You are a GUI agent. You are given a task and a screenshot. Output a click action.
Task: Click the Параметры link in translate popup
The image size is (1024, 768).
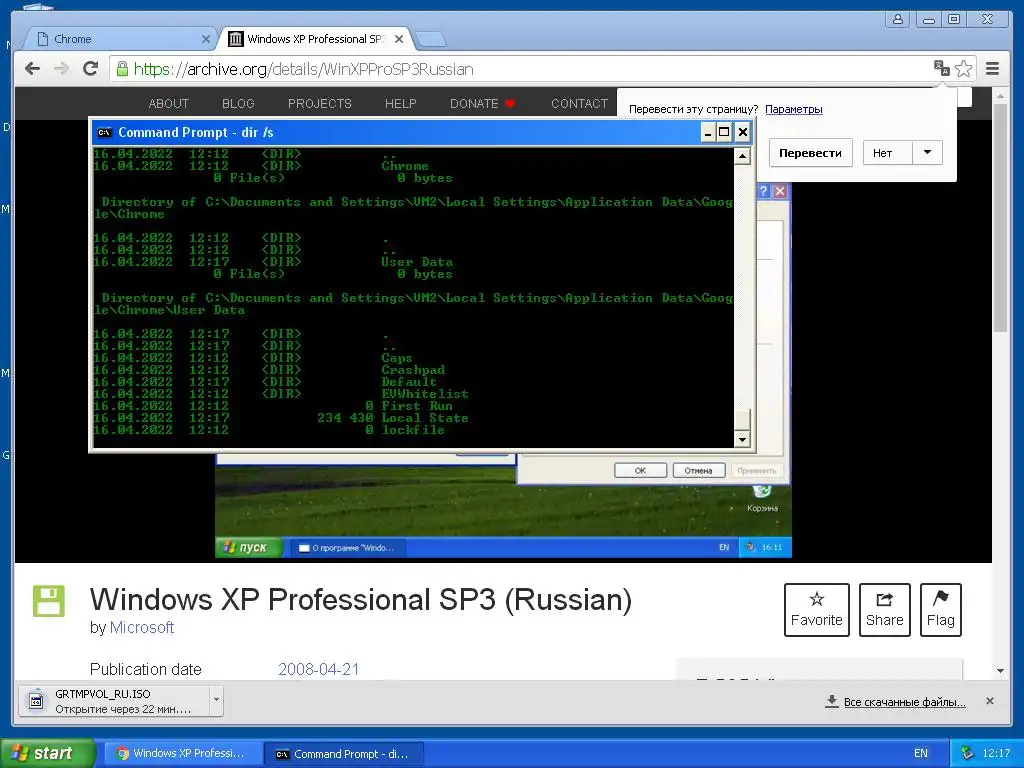[x=793, y=109]
